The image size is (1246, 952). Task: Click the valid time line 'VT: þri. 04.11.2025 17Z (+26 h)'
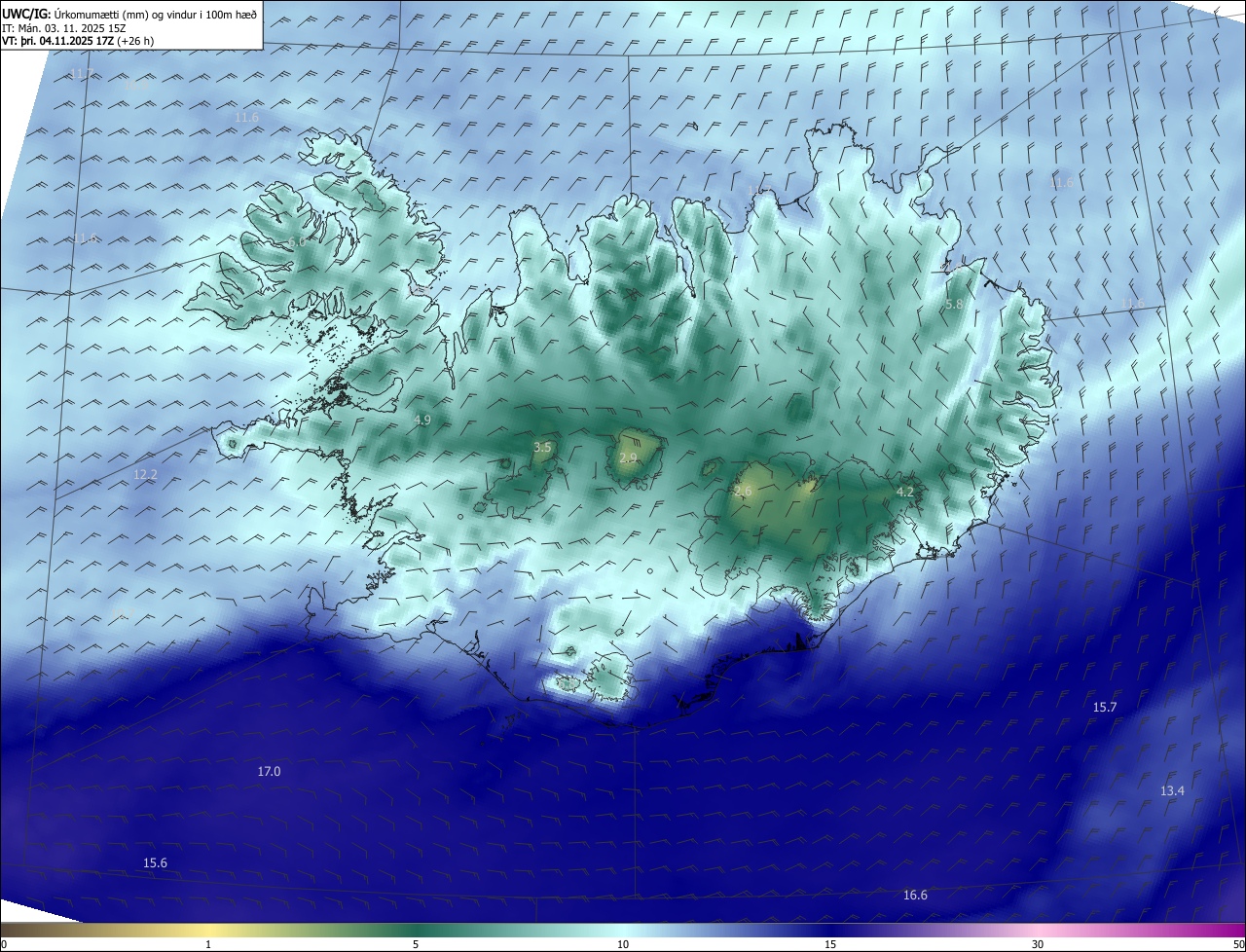[78, 41]
